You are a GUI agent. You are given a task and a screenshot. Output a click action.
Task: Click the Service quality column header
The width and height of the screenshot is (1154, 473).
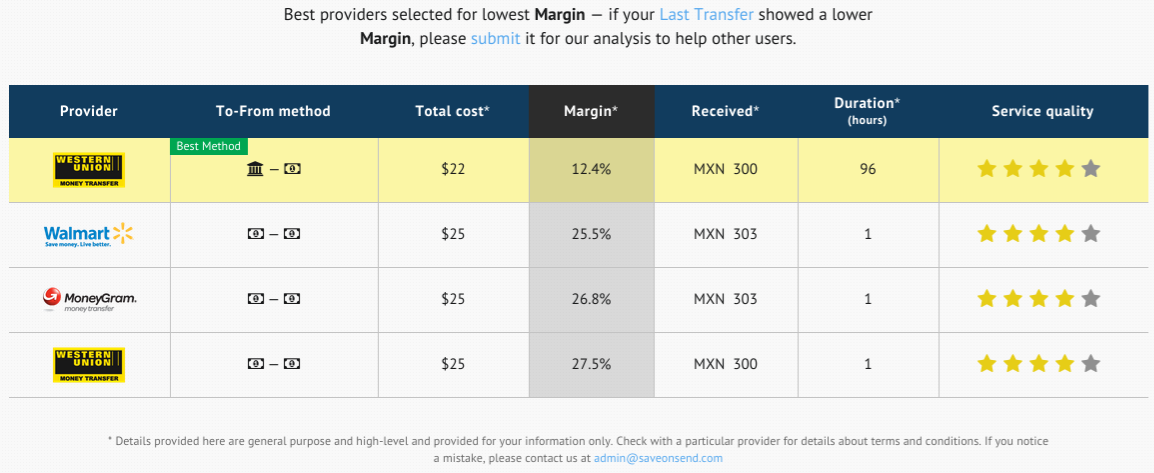click(1042, 111)
